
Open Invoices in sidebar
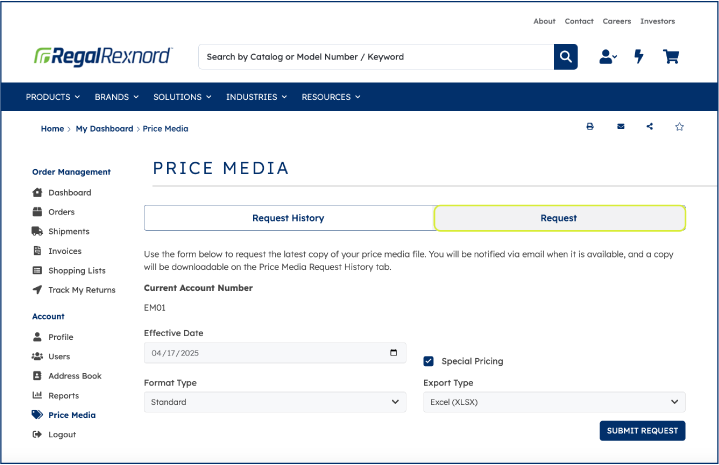(65, 251)
